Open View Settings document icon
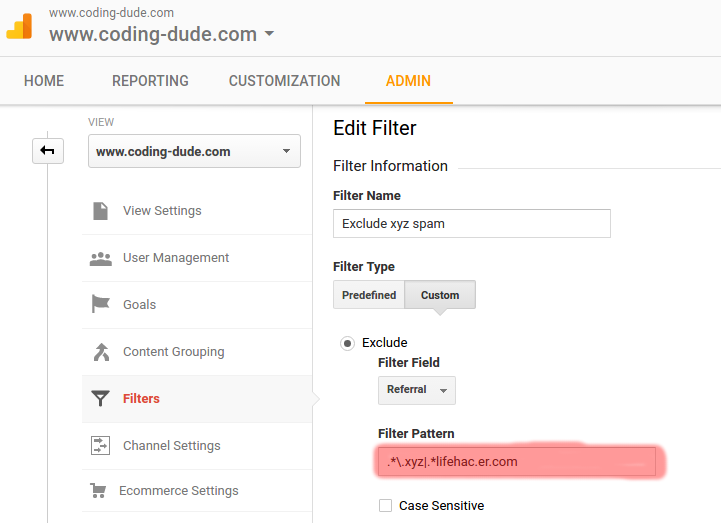The height and width of the screenshot is (523, 721). tap(100, 211)
